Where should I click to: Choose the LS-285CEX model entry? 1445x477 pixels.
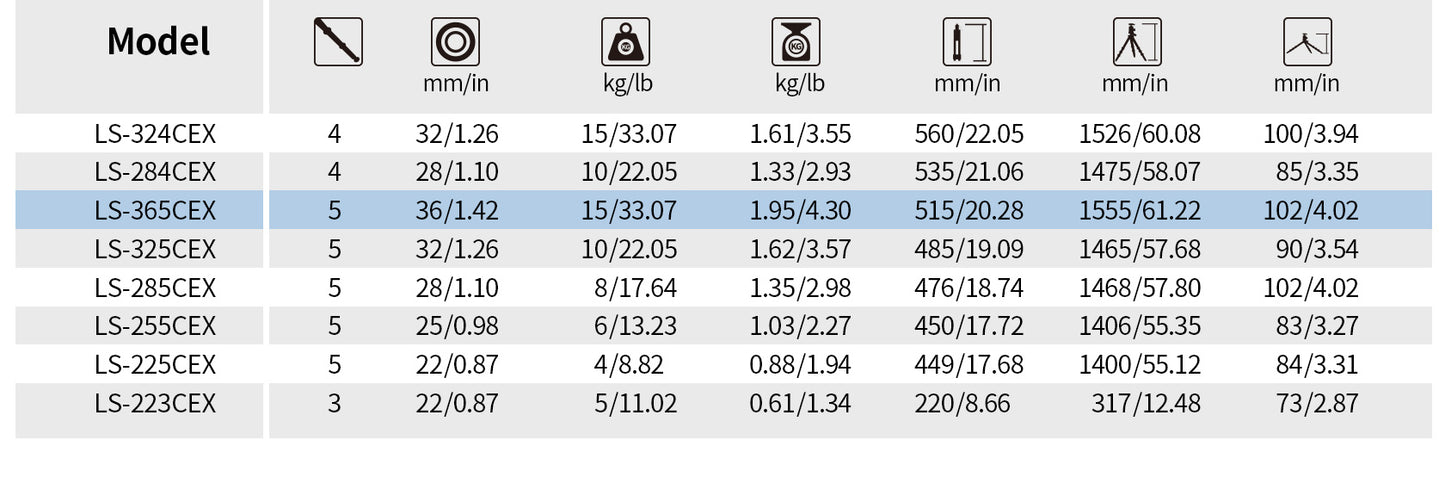point(155,288)
